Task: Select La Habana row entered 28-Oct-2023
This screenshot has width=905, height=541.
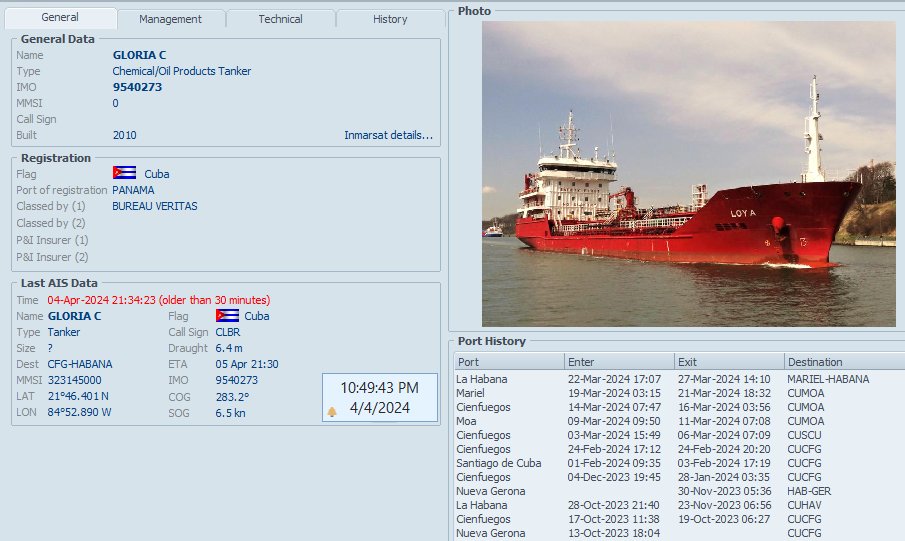Action: coord(680,505)
